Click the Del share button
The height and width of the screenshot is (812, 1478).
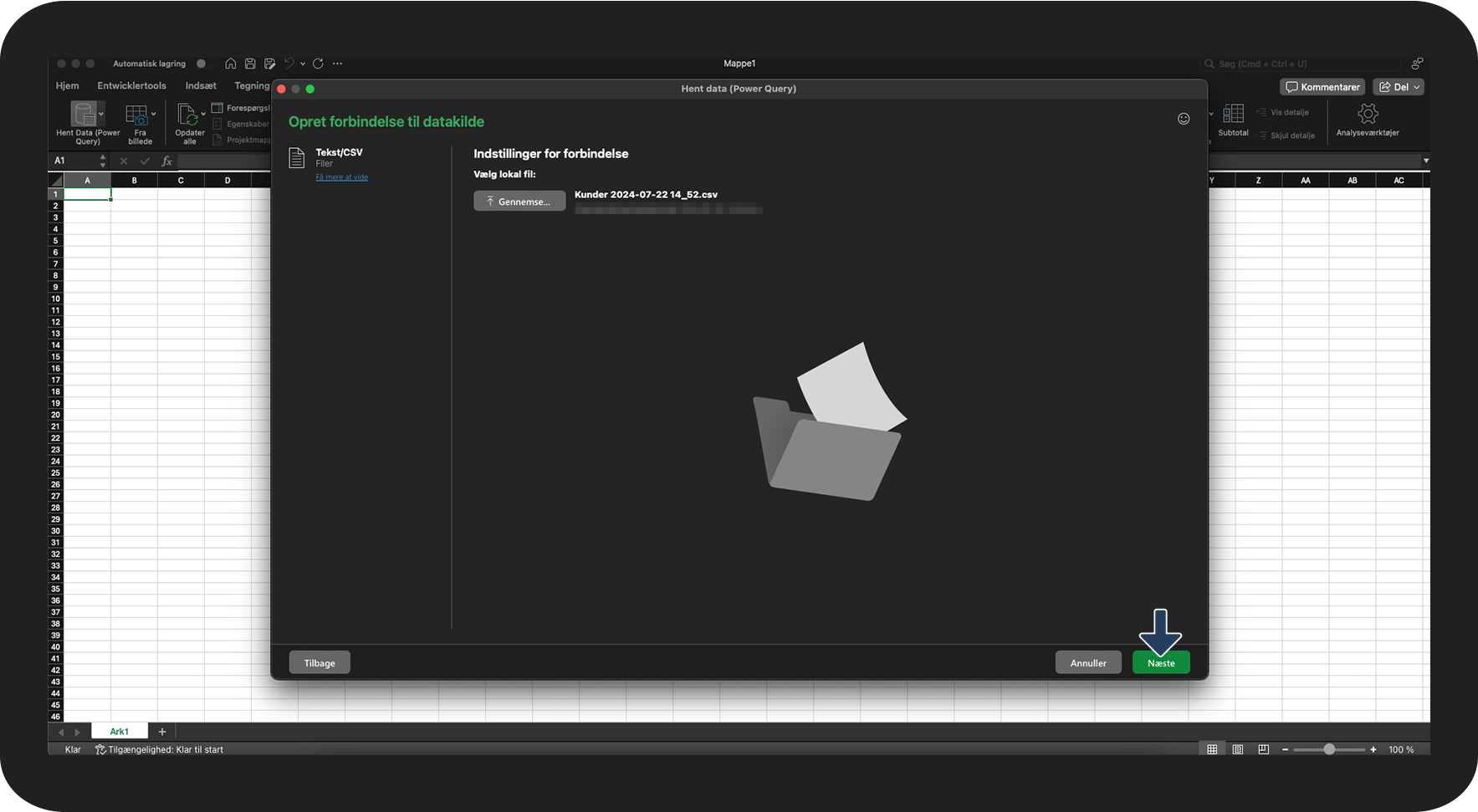tap(1399, 87)
